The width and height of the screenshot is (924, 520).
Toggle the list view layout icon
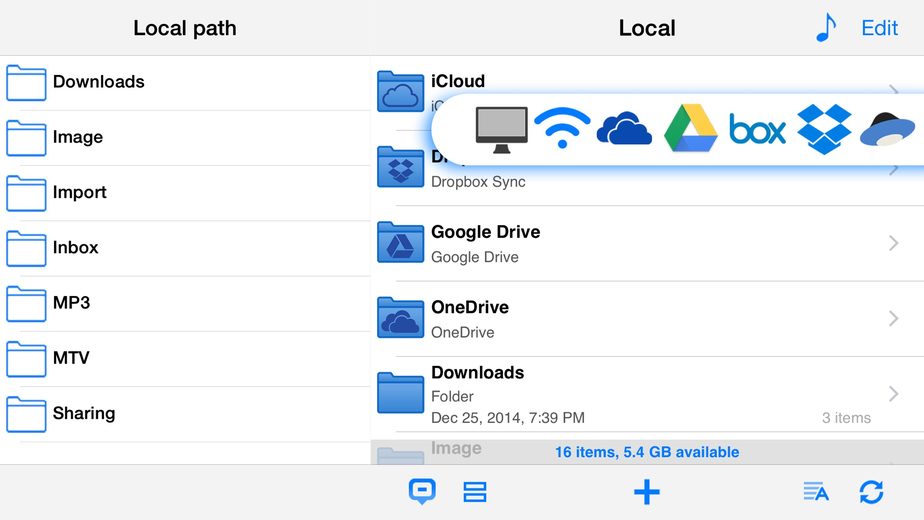click(474, 492)
